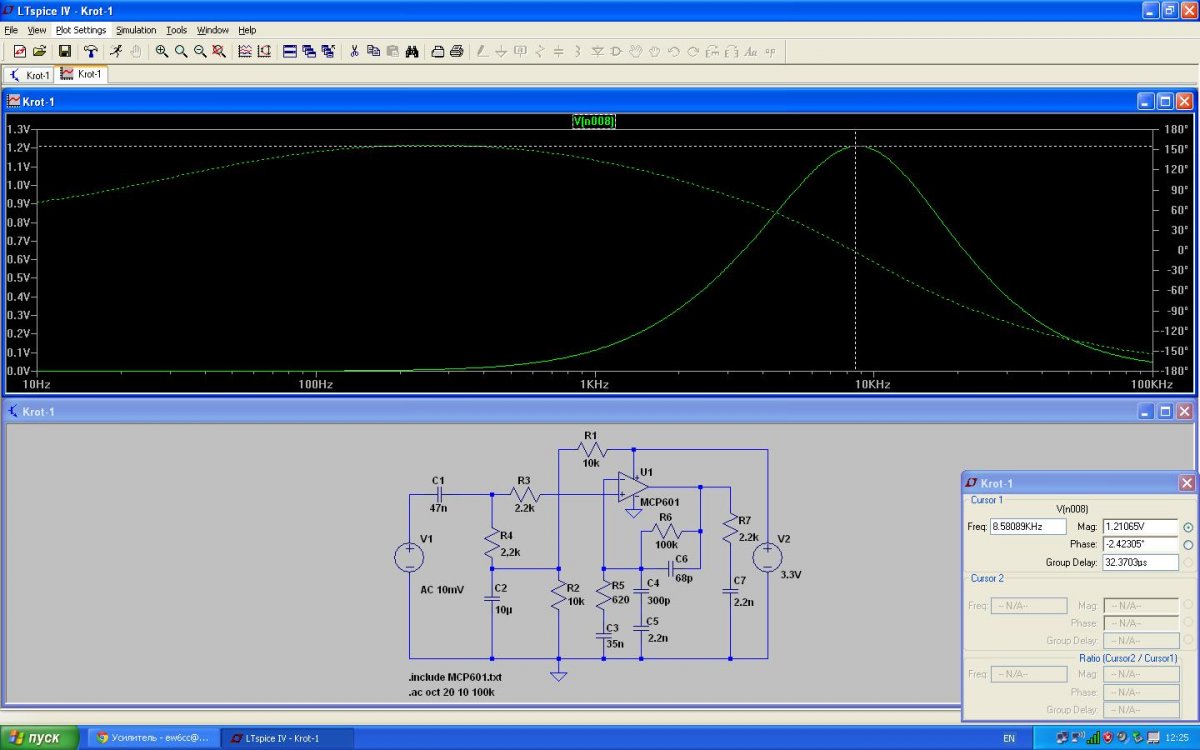Screen dimensions: 1200x750
Task: Expand the Tools menu
Action: point(176,30)
